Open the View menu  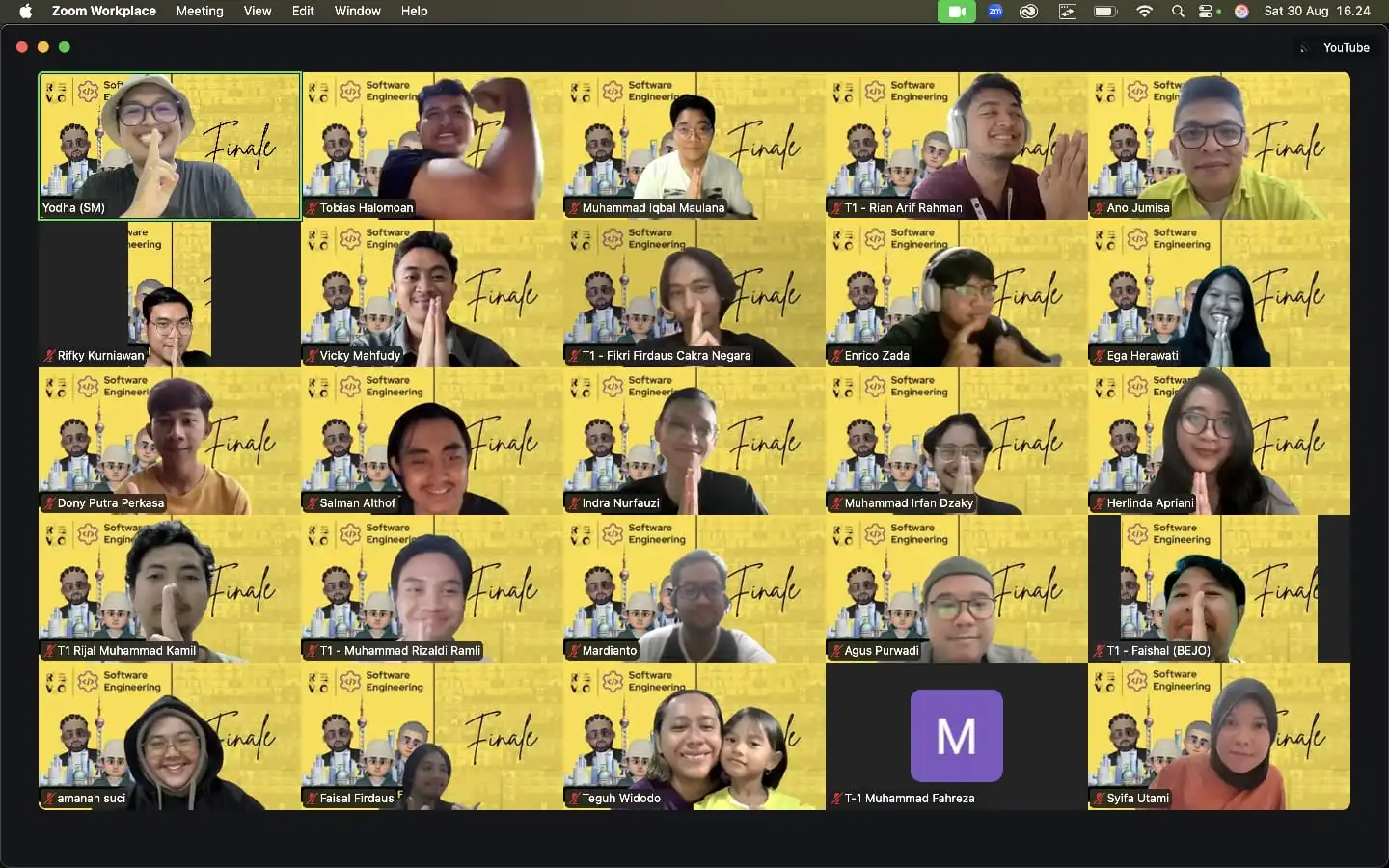(258, 12)
